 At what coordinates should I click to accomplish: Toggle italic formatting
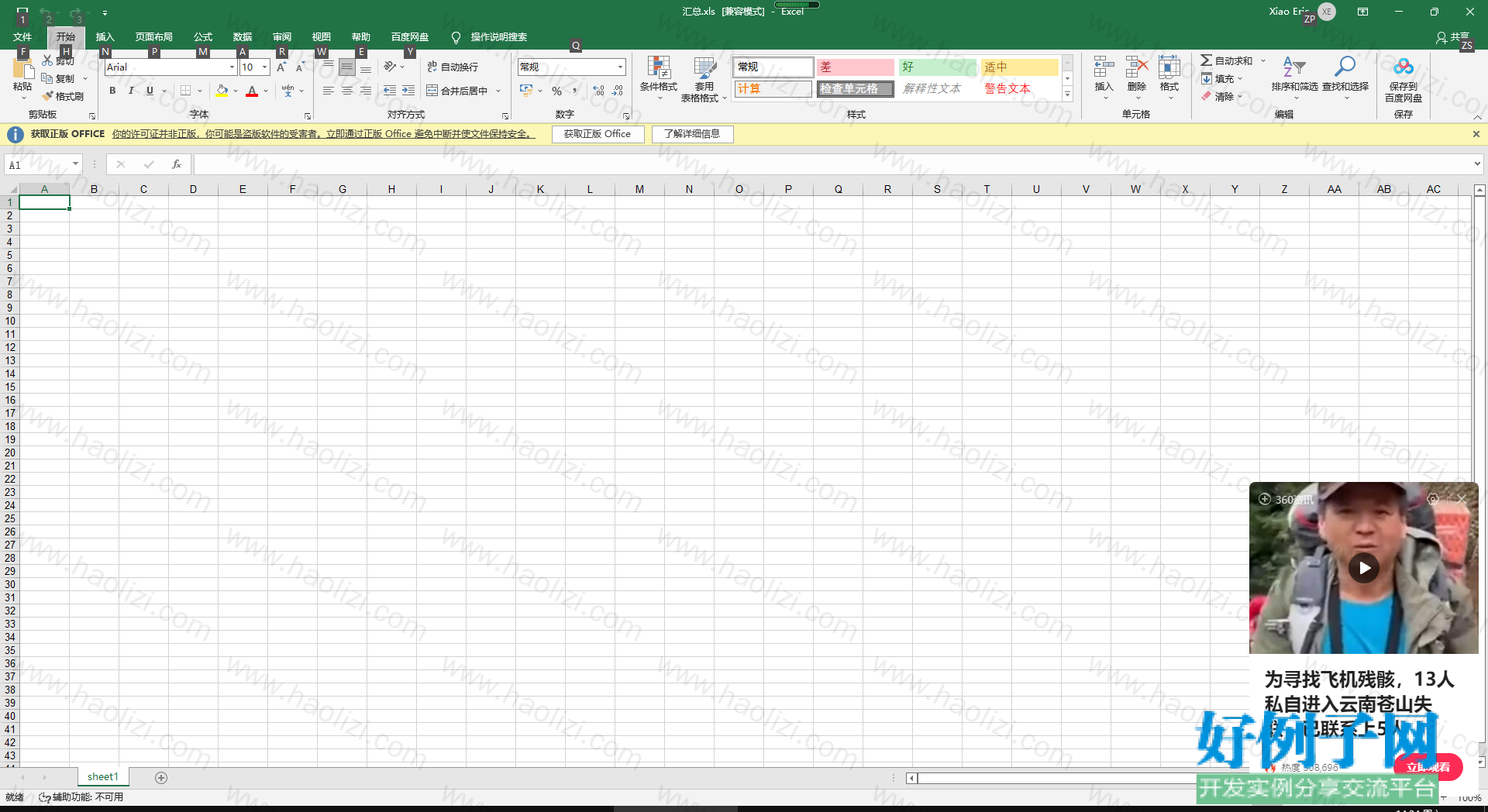[x=131, y=91]
